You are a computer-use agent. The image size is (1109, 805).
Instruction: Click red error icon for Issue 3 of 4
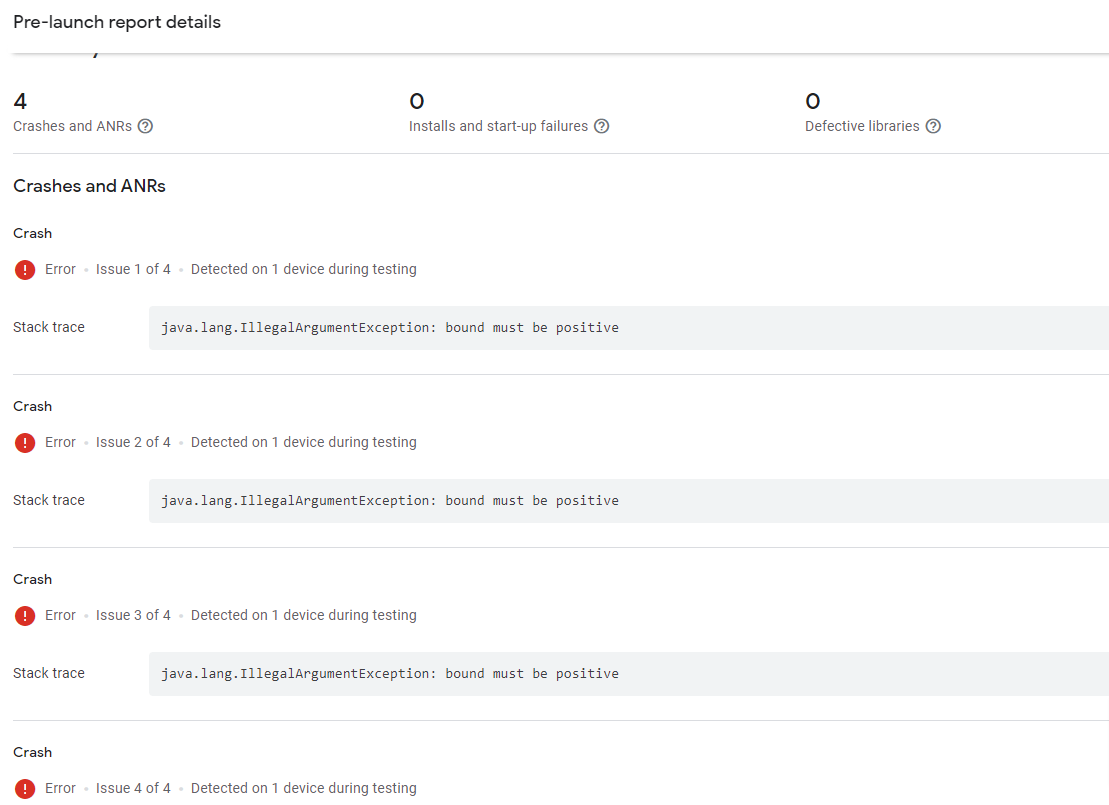(25, 616)
